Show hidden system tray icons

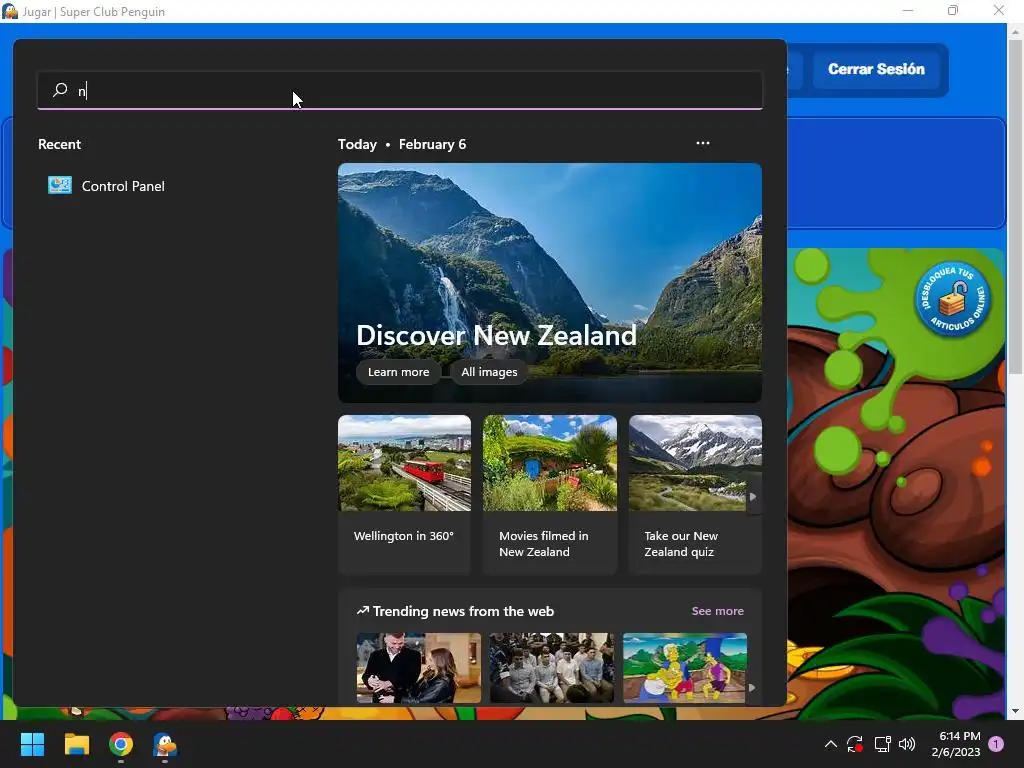coord(831,744)
